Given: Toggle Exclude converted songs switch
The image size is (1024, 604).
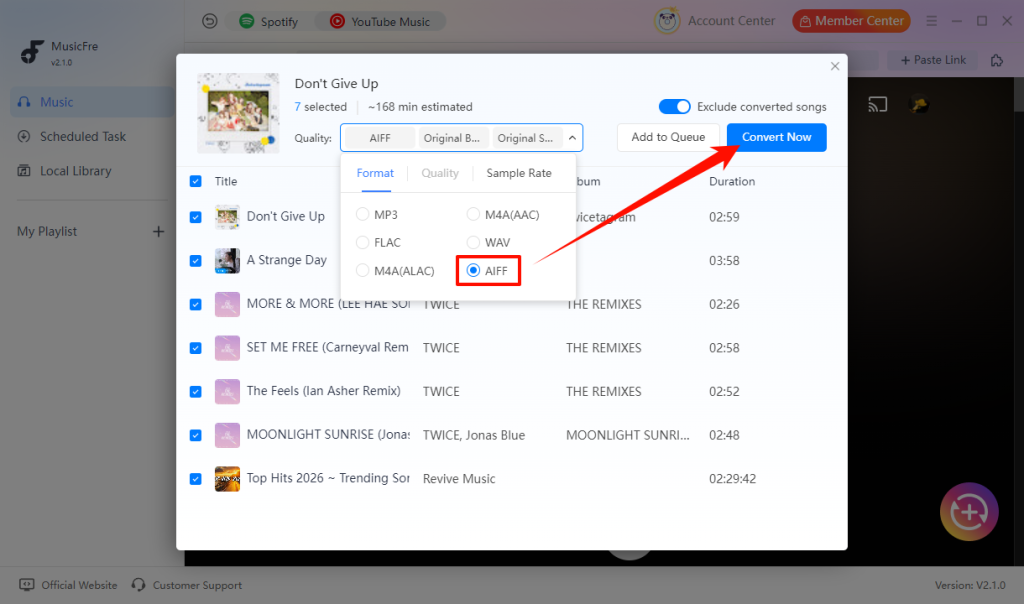Looking at the screenshot, I should (674, 106).
